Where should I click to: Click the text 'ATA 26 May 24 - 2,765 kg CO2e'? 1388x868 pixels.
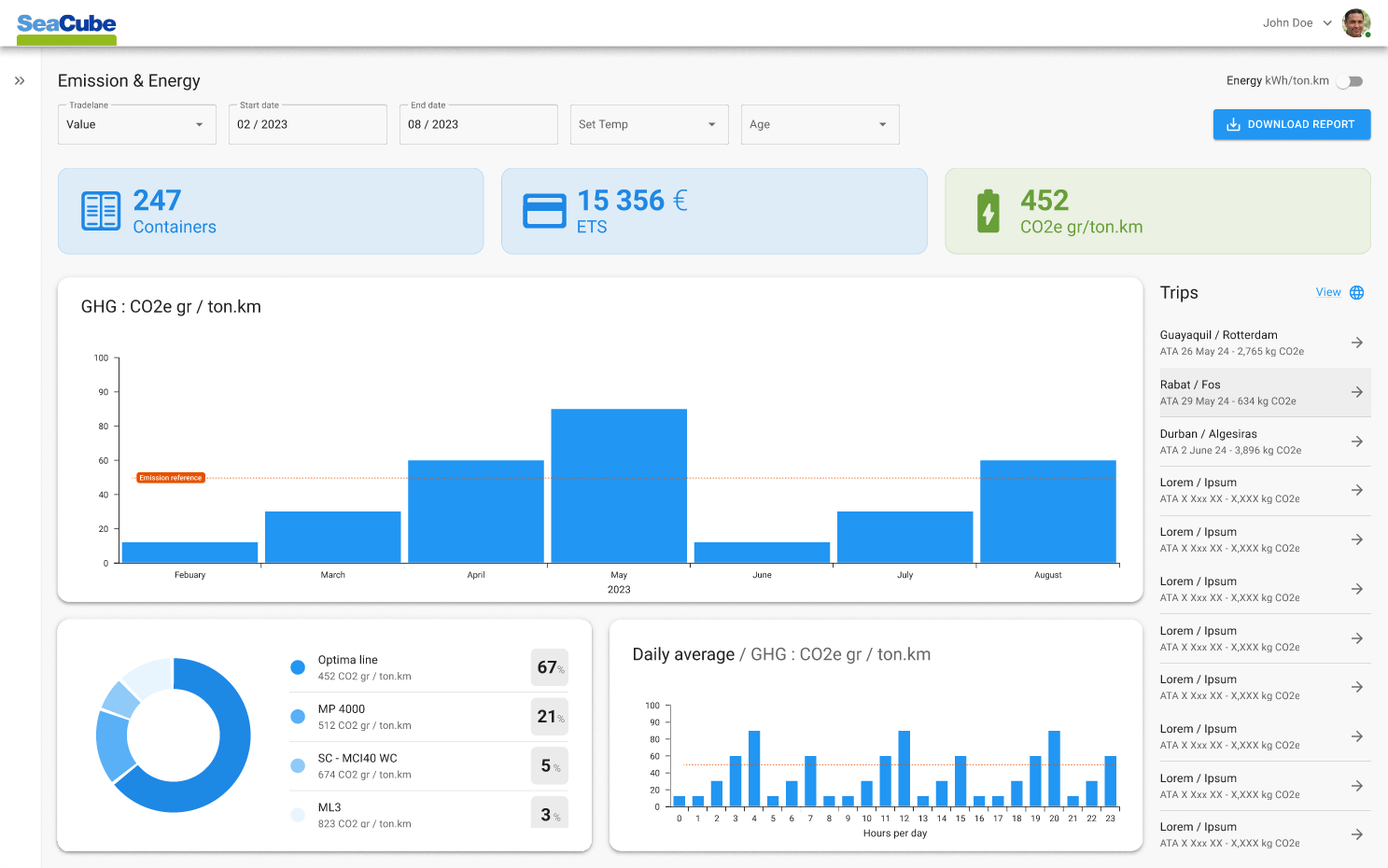click(1232, 352)
